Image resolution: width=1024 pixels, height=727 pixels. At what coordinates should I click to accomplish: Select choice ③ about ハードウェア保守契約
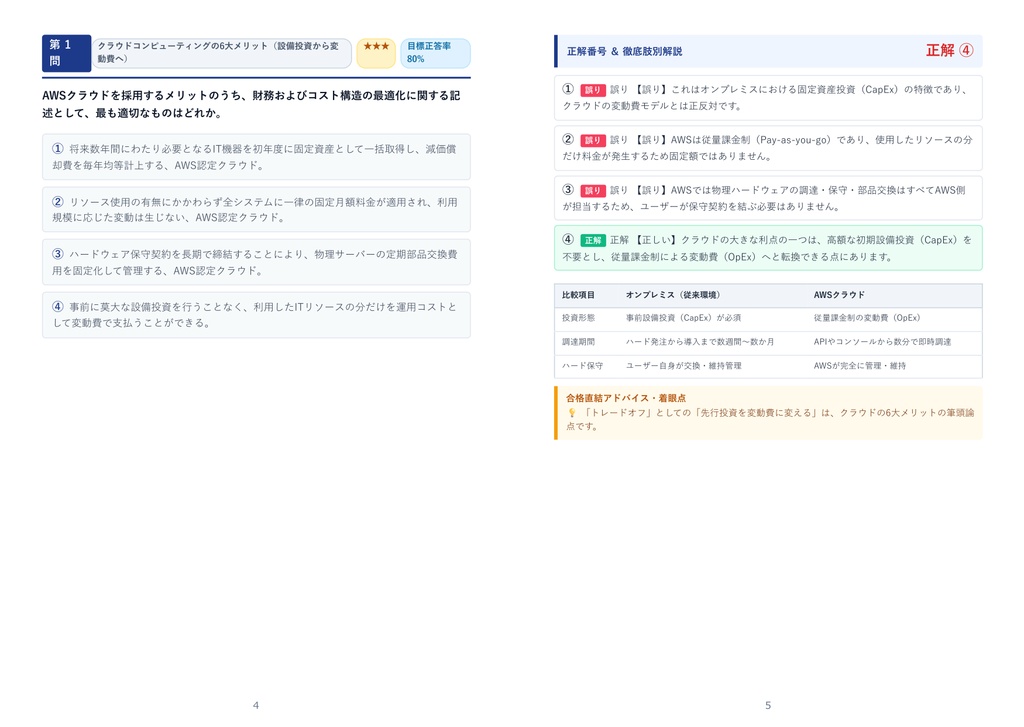pyautogui.click(x=256, y=262)
